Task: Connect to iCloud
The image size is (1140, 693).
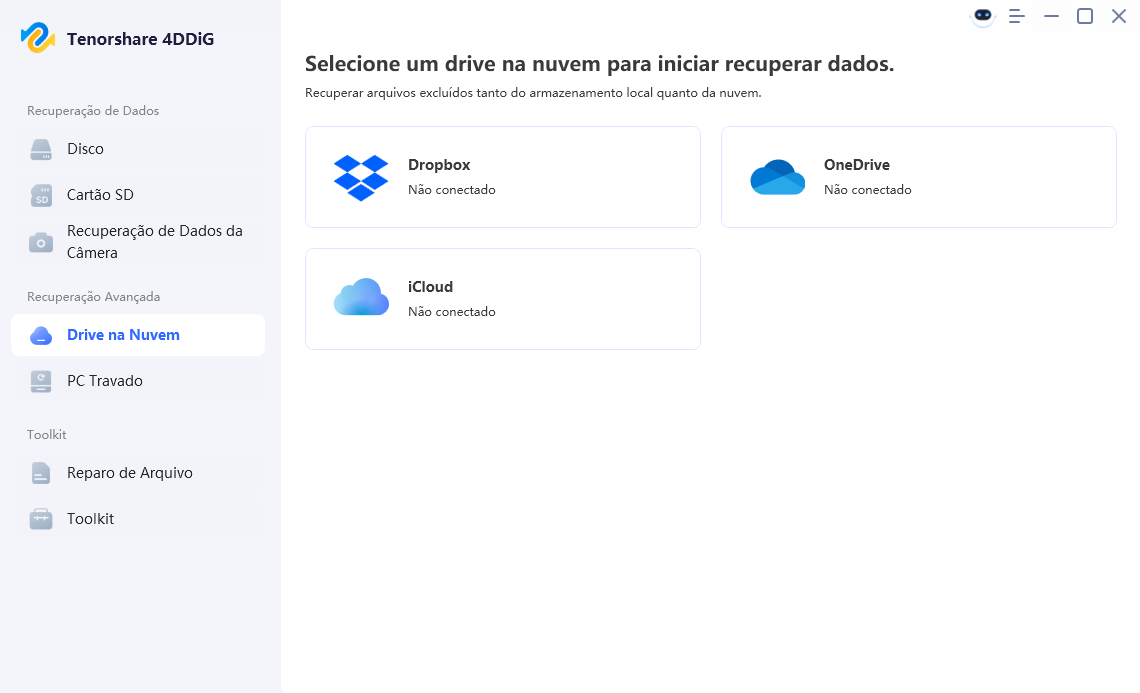Action: coord(502,298)
